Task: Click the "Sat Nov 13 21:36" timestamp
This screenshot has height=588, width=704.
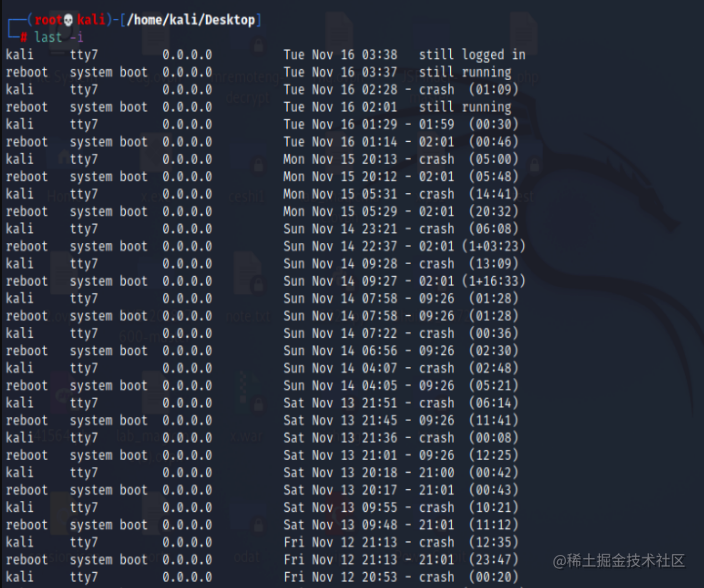Action: coord(340,438)
